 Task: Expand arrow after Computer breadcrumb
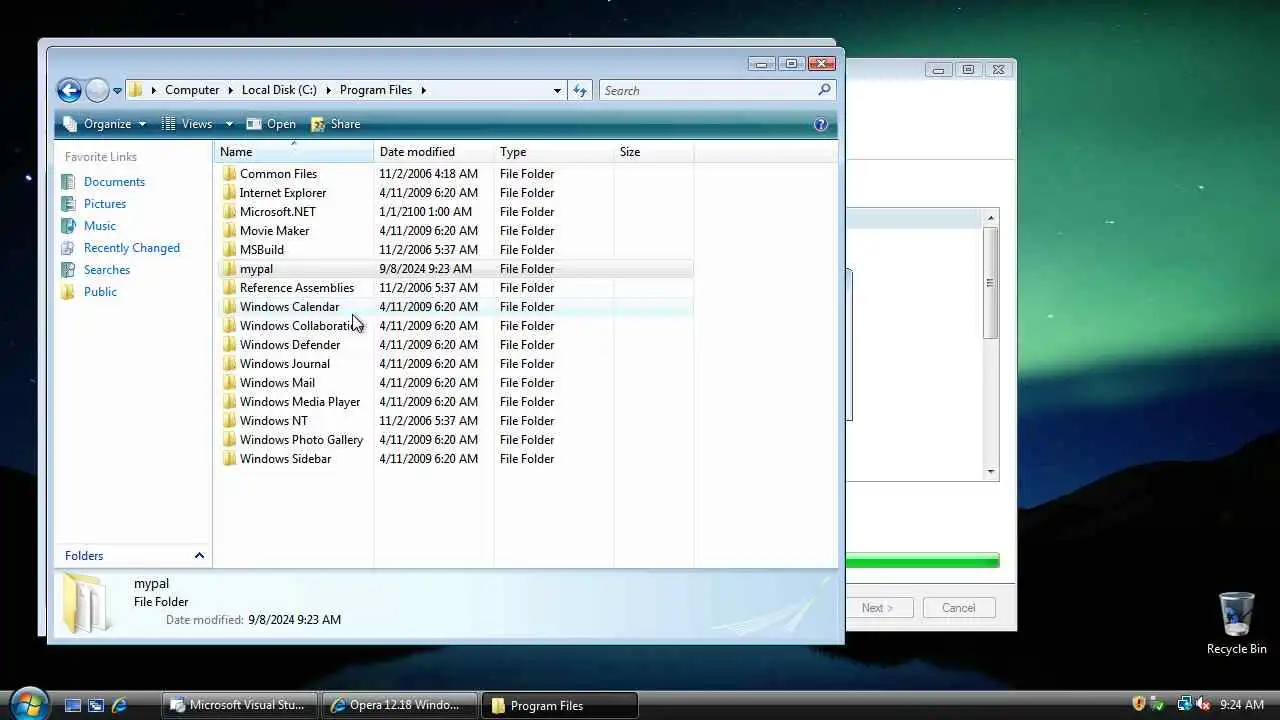coord(230,90)
